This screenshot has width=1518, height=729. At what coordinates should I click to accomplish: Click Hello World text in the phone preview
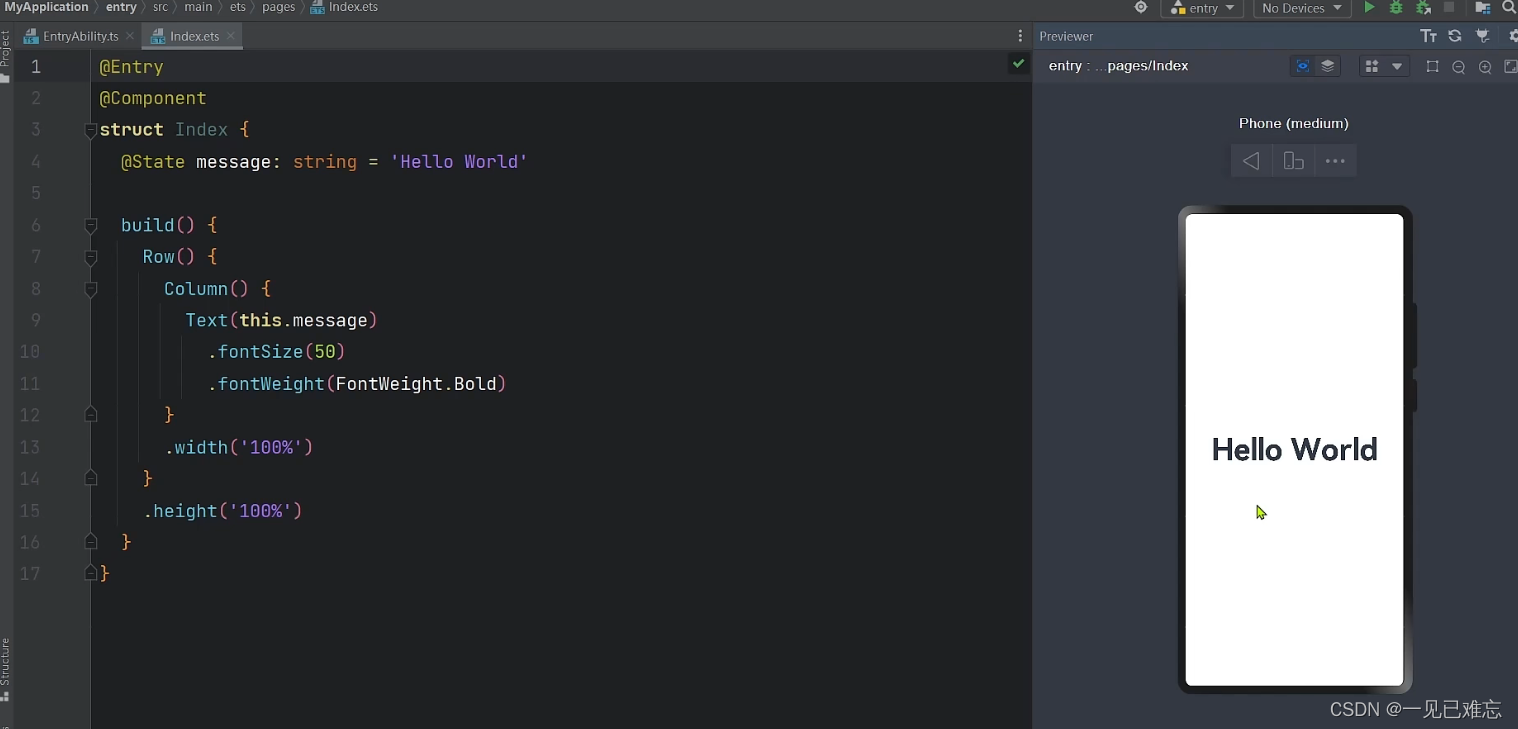pyautogui.click(x=1294, y=450)
